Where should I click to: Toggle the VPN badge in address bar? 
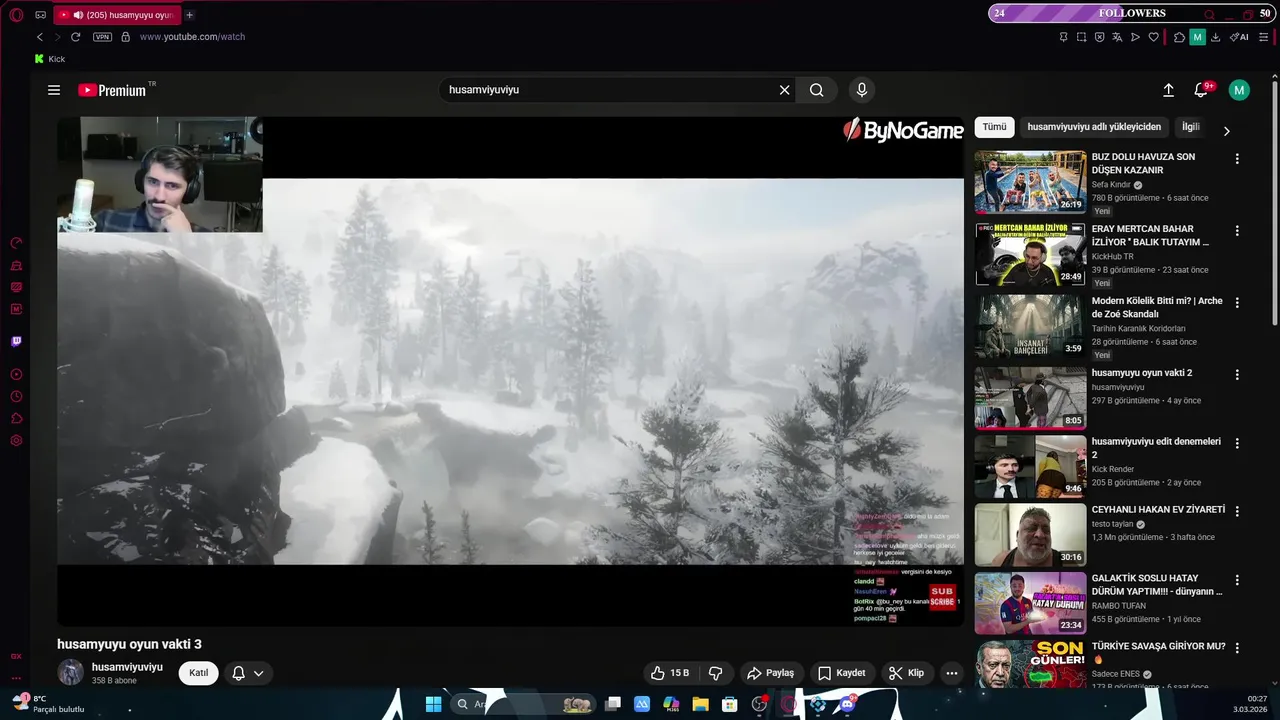102,37
